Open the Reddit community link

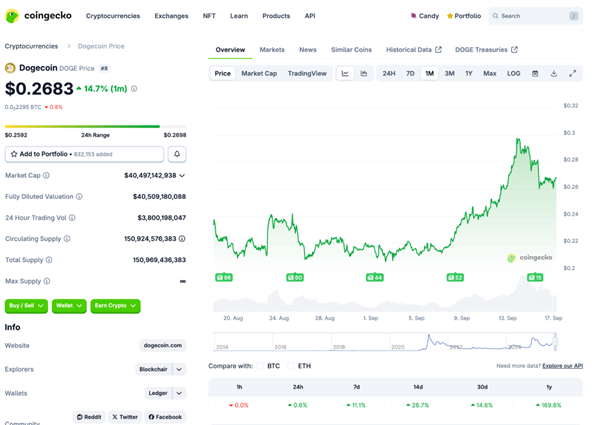tap(89, 417)
